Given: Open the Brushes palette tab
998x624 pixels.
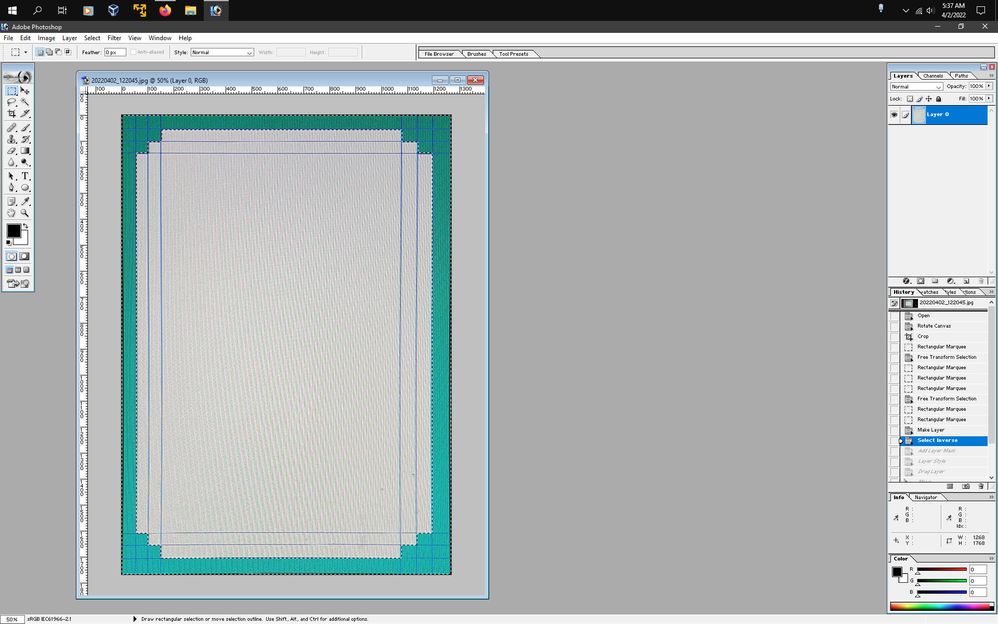Looking at the screenshot, I should (476, 54).
